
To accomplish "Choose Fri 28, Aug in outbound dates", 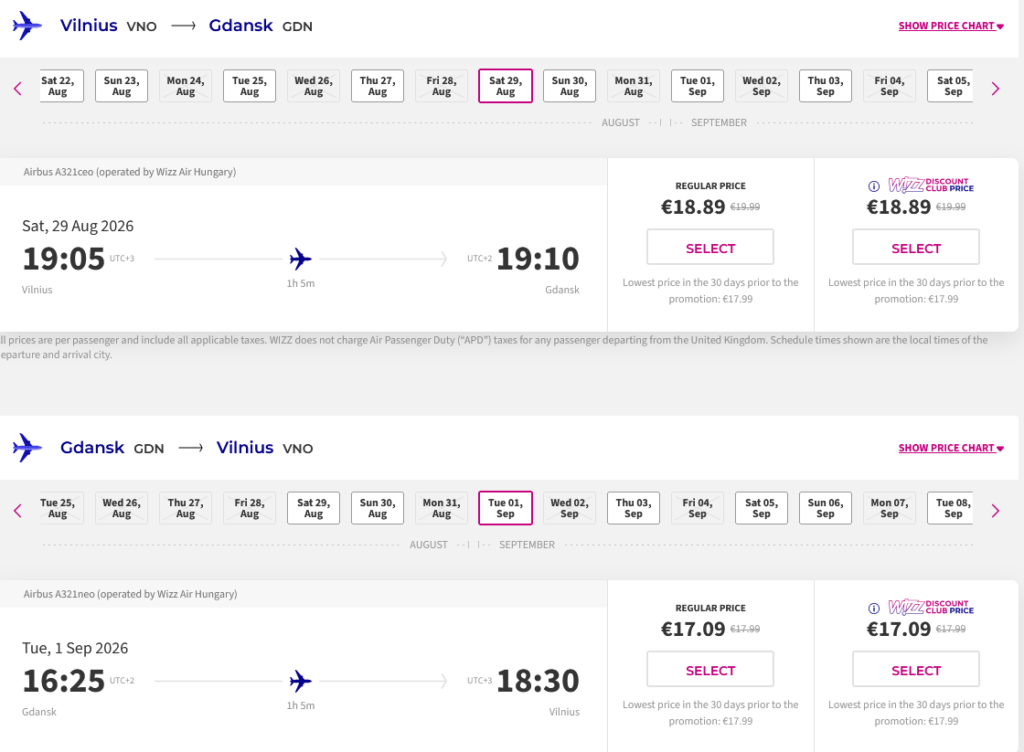I will coord(441,86).
